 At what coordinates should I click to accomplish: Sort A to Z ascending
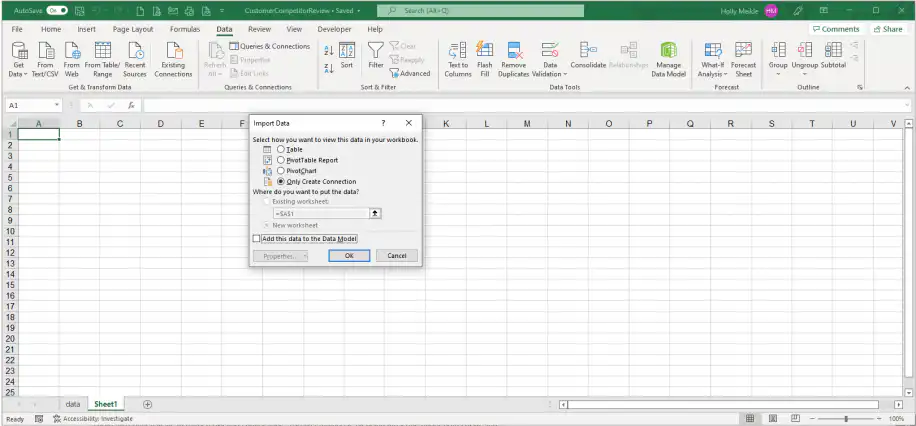[x=328, y=51]
